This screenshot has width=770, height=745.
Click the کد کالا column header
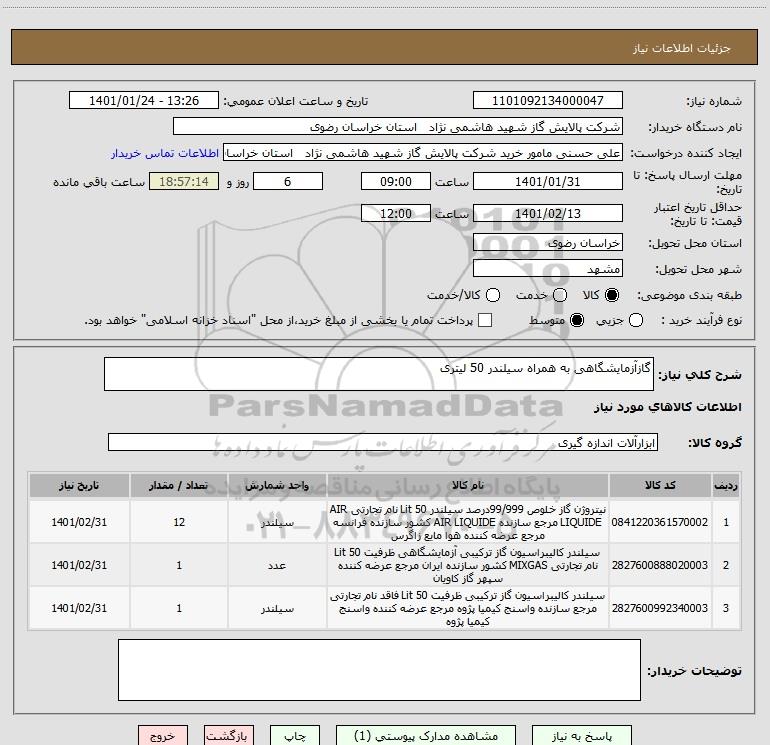[660, 485]
